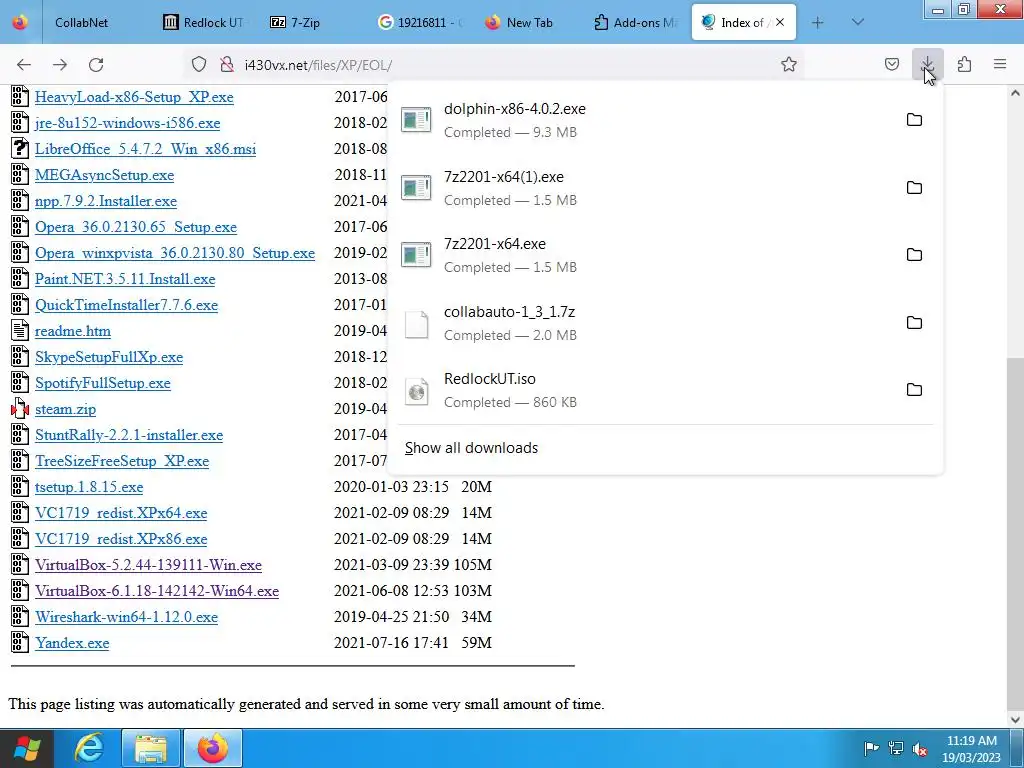1024x768 pixels.
Task: Open the dolphin-x86-4.0.2.exe download file icon
Action: coord(416,120)
